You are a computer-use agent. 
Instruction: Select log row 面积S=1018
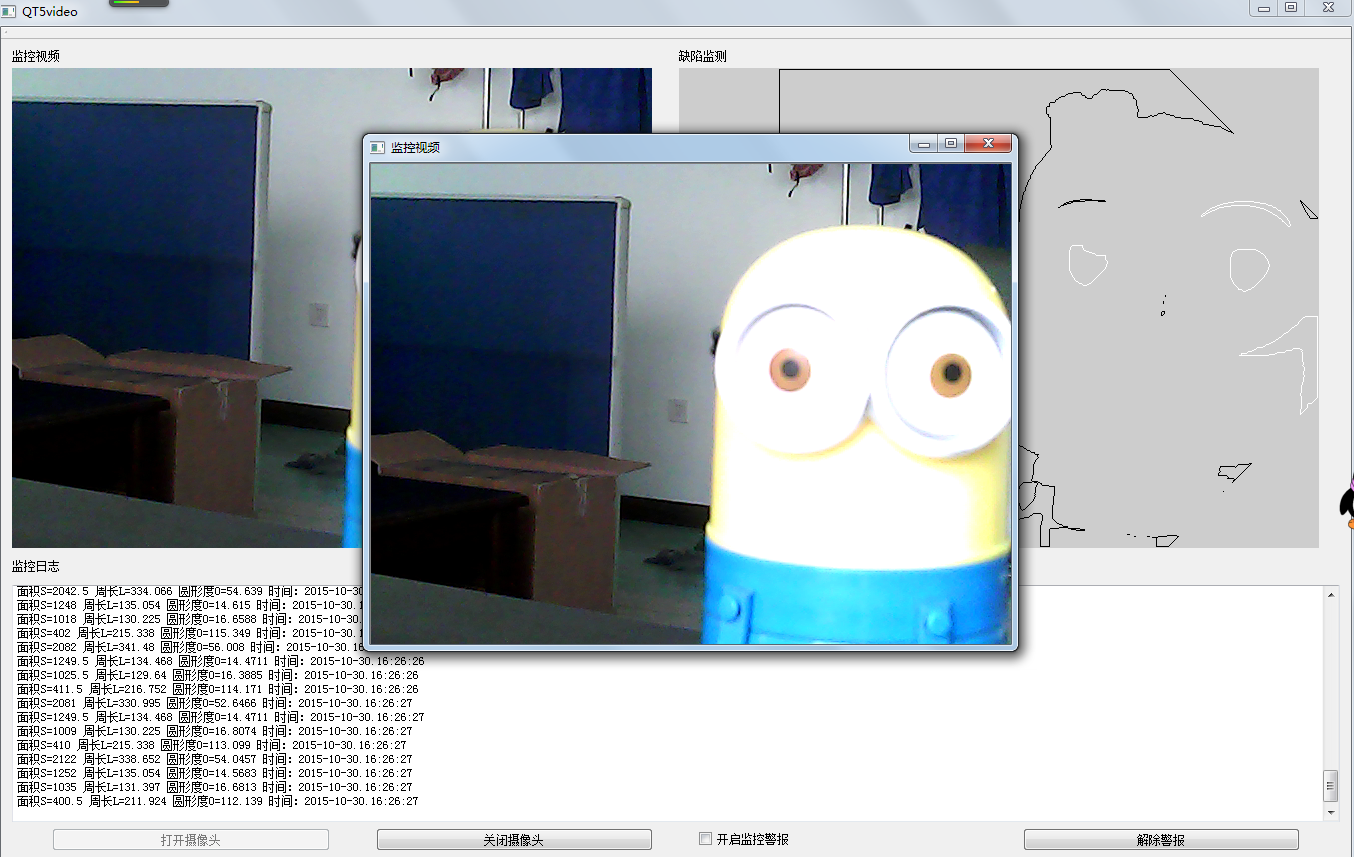pyautogui.click(x=190, y=619)
